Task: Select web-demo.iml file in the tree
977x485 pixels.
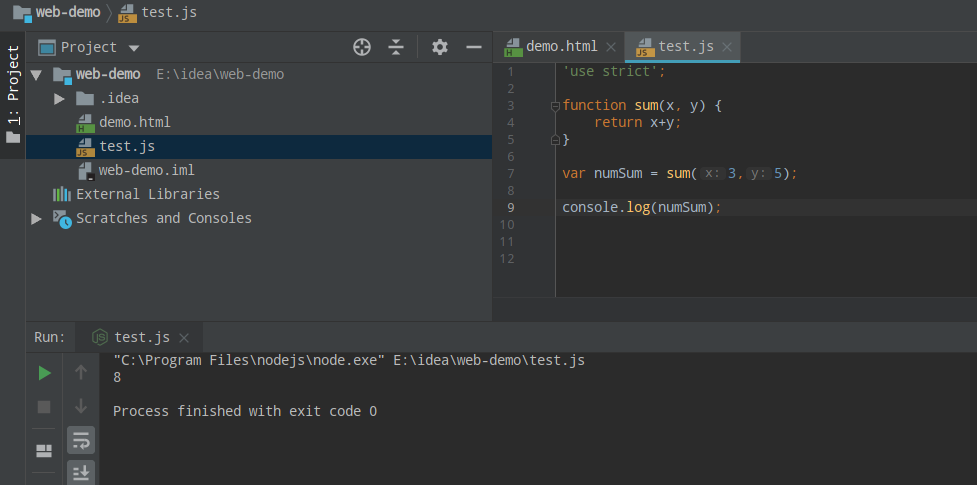Action: tap(146, 170)
